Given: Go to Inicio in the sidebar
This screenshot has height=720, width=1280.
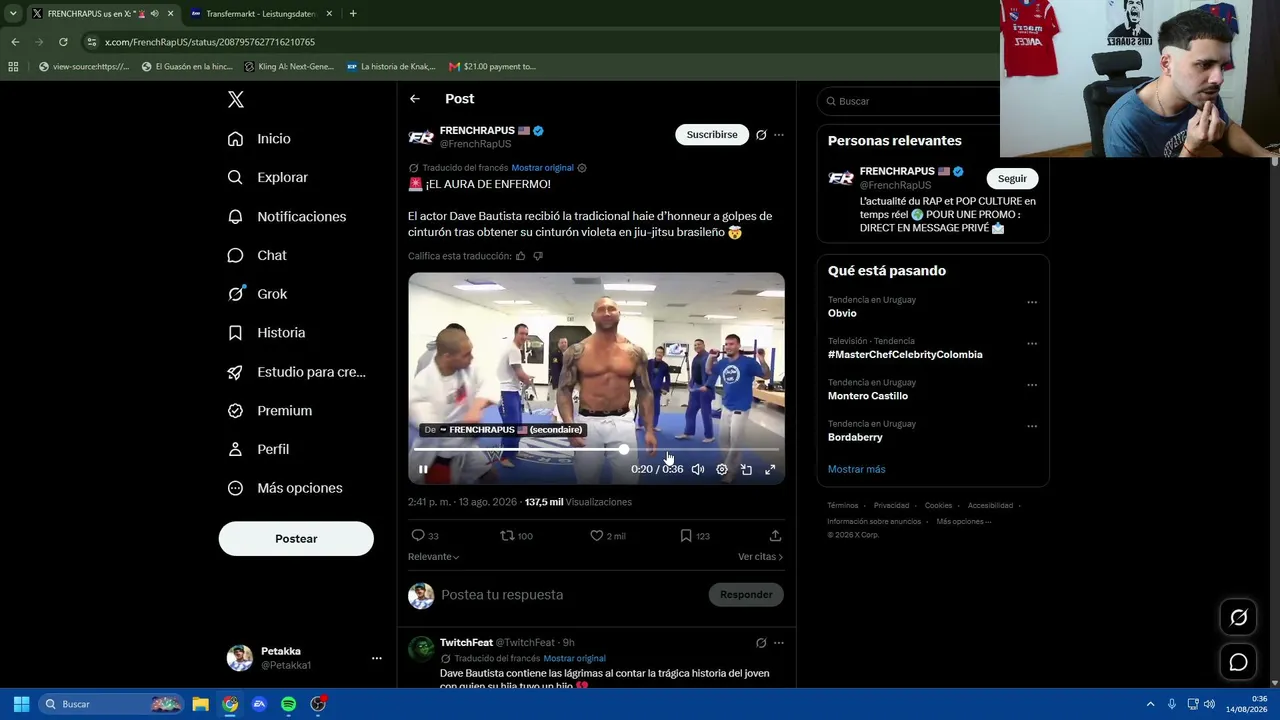Looking at the screenshot, I should (259, 139).
